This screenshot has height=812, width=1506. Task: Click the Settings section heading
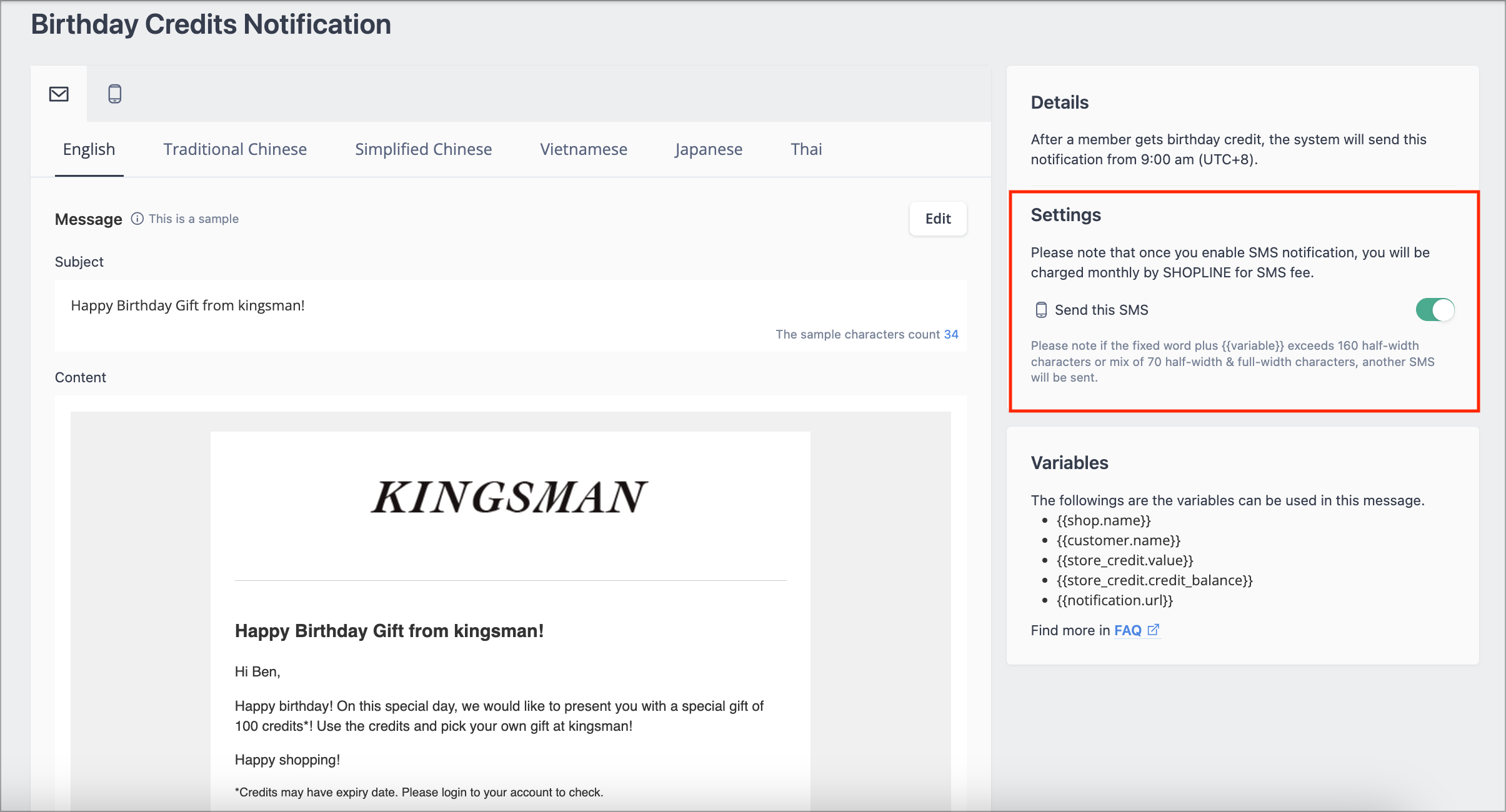(1066, 215)
